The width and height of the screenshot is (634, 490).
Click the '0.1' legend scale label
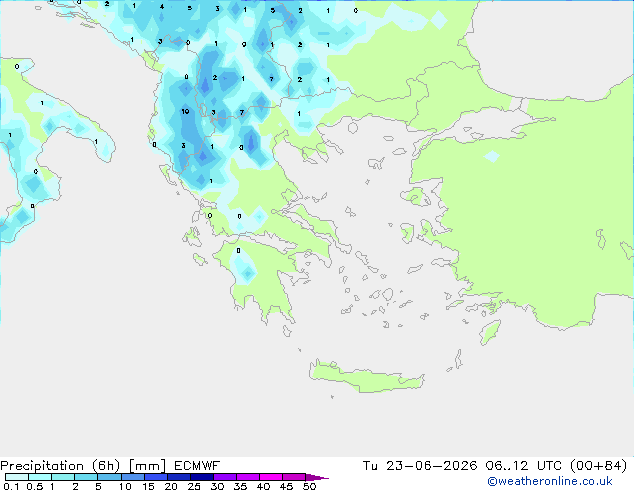coord(11,486)
